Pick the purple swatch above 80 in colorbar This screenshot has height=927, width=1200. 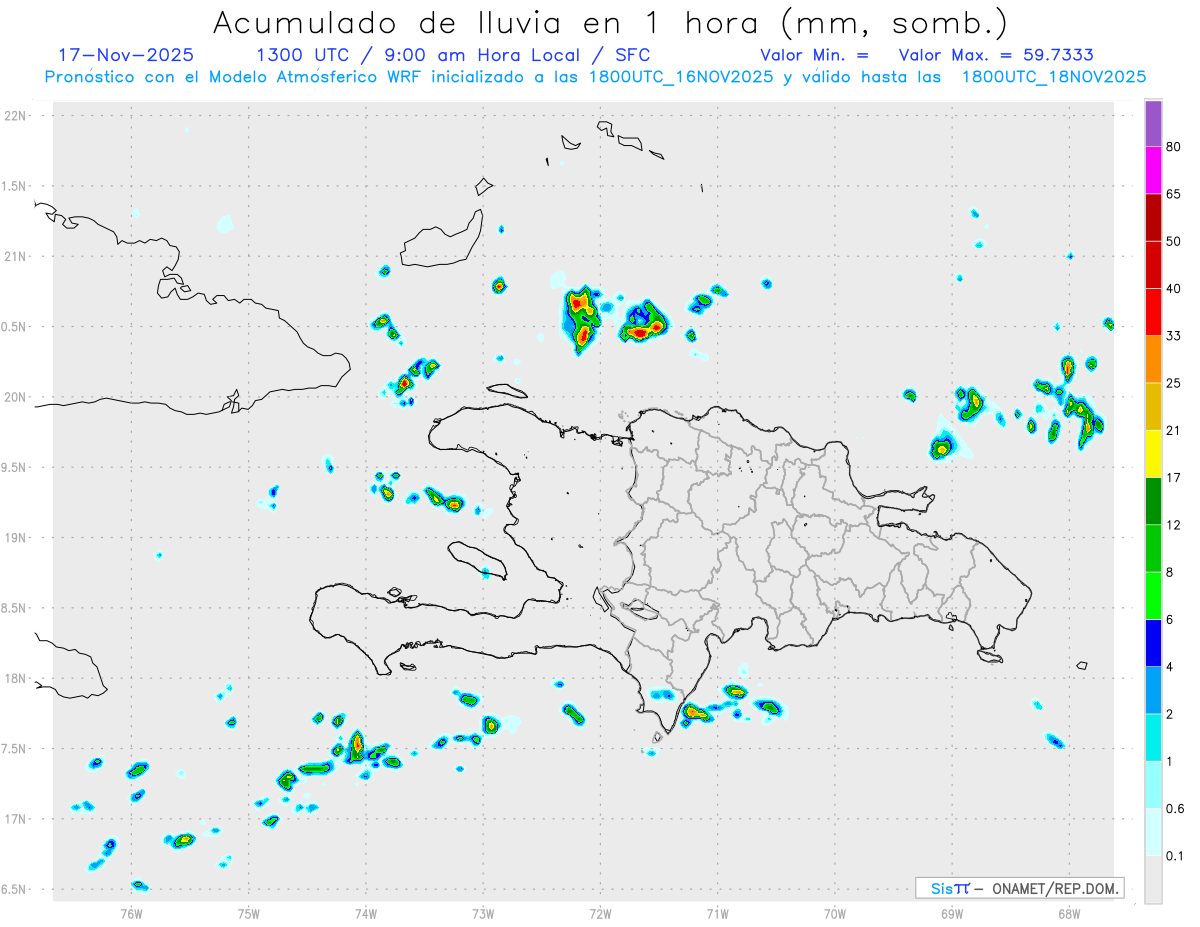[1153, 123]
